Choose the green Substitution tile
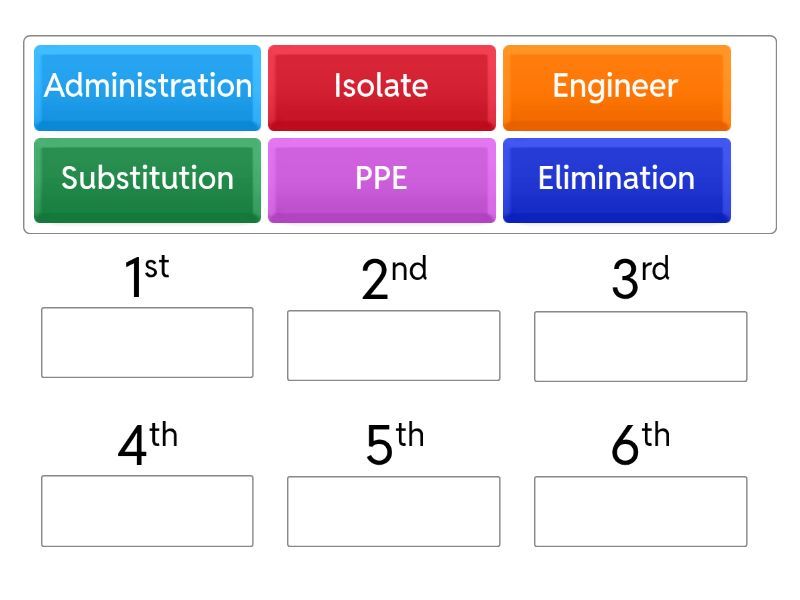Screen dimensions: 800x600 pos(148,179)
